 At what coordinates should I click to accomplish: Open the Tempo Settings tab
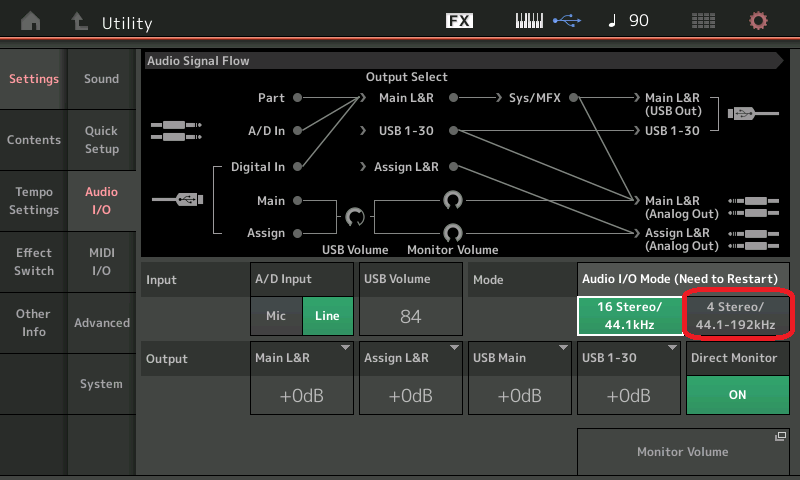[34, 201]
